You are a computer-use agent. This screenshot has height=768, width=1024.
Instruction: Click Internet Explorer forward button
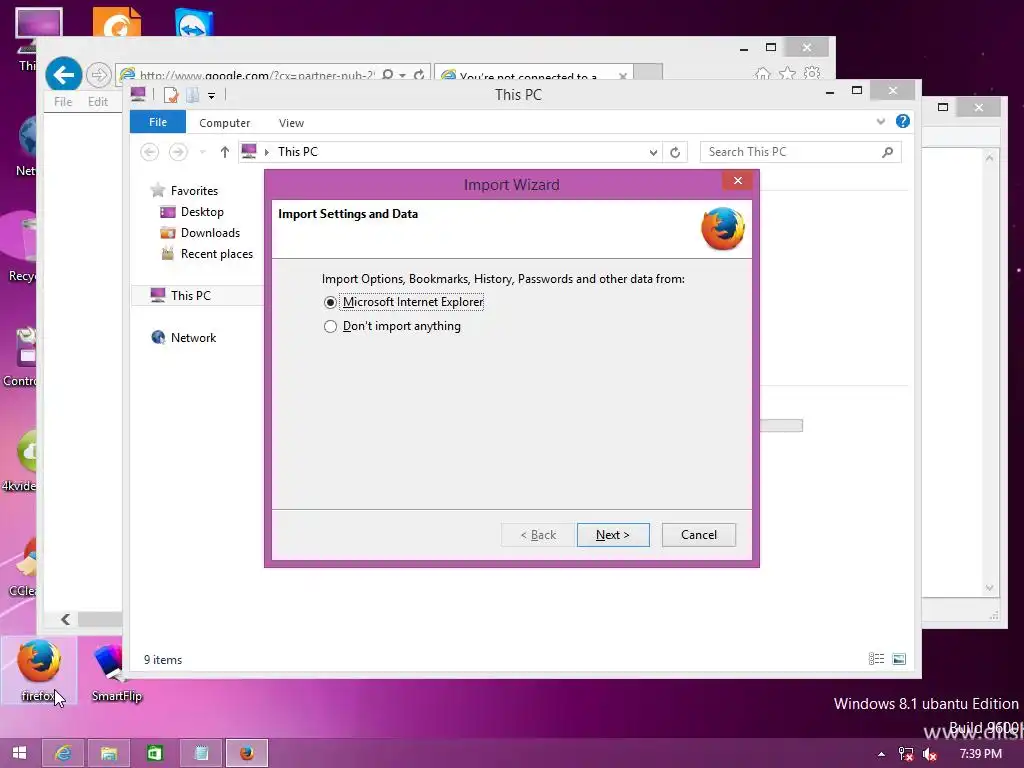tap(99, 75)
